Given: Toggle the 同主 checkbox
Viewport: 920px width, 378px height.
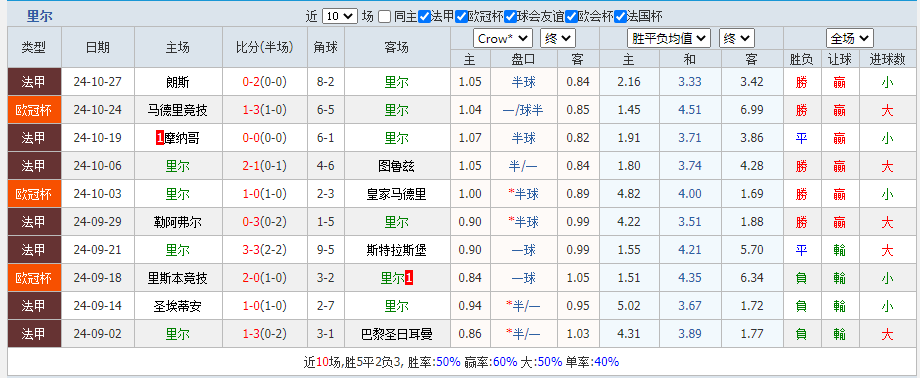Looking at the screenshot, I should click(x=384, y=17).
